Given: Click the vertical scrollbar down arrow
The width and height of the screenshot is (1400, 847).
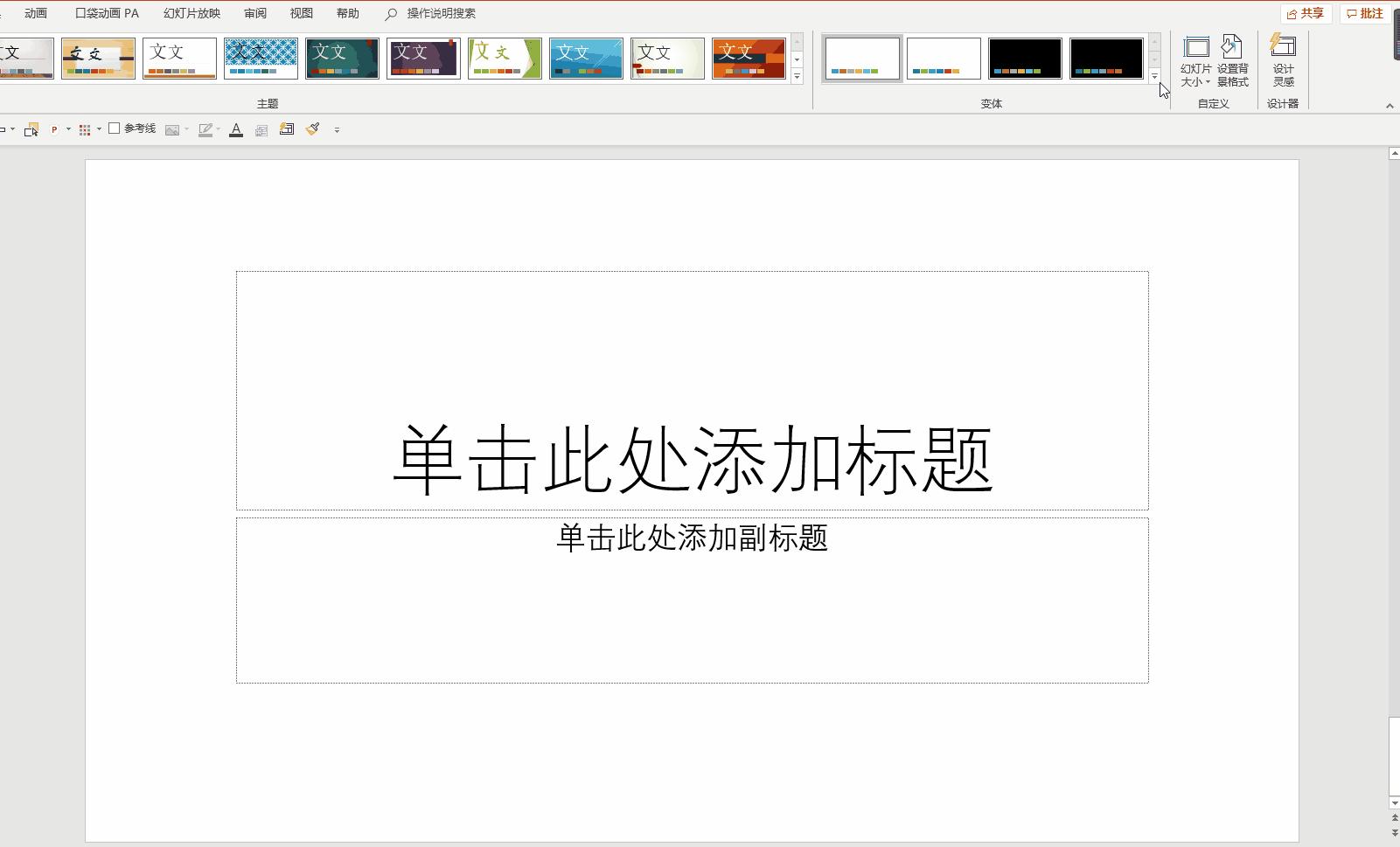Looking at the screenshot, I should point(1393,802).
